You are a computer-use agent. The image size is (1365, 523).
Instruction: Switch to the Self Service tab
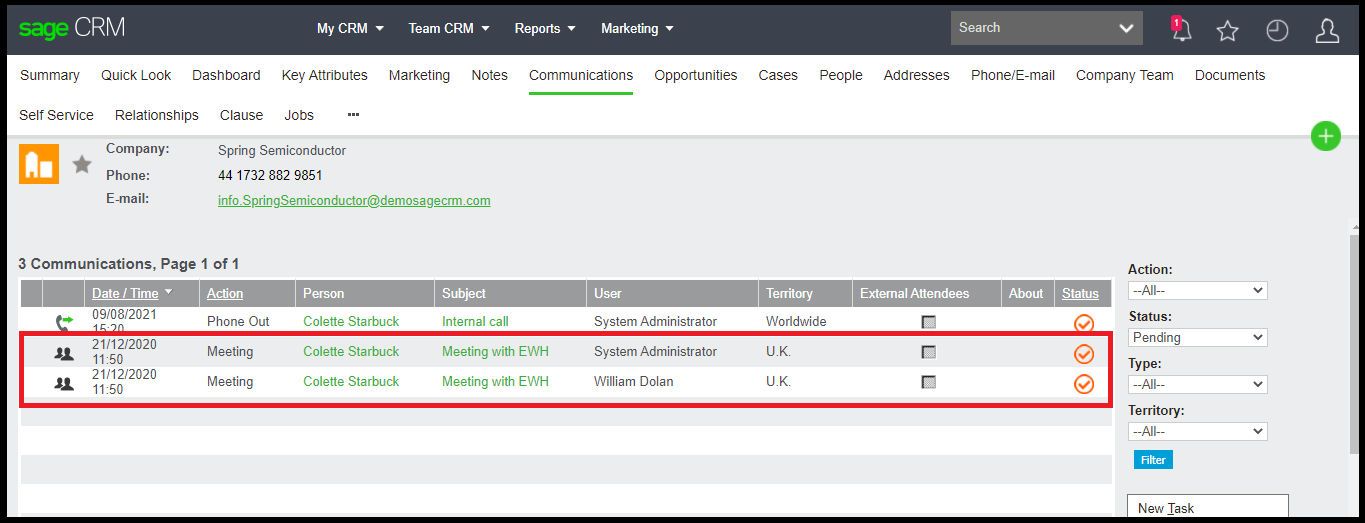click(x=56, y=115)
